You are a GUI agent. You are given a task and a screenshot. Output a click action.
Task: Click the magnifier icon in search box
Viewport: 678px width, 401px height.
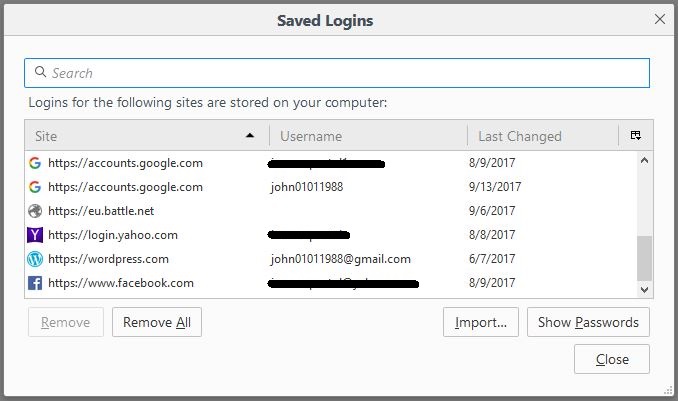(41, 72)
